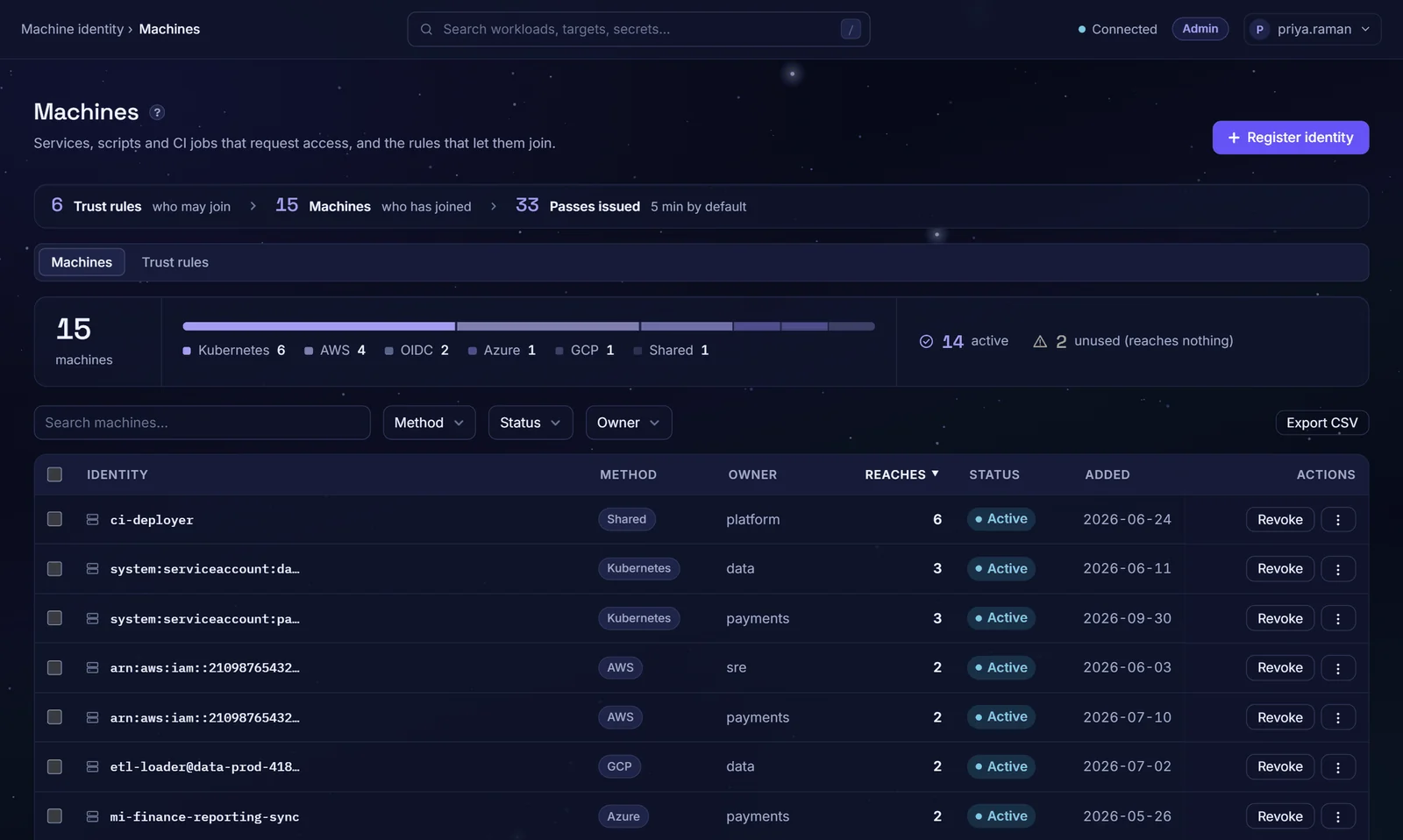Click the AWS legend color swatch
Image resolution: width=1403 pixels, height=840 pixels.
(x=309, y=351)
